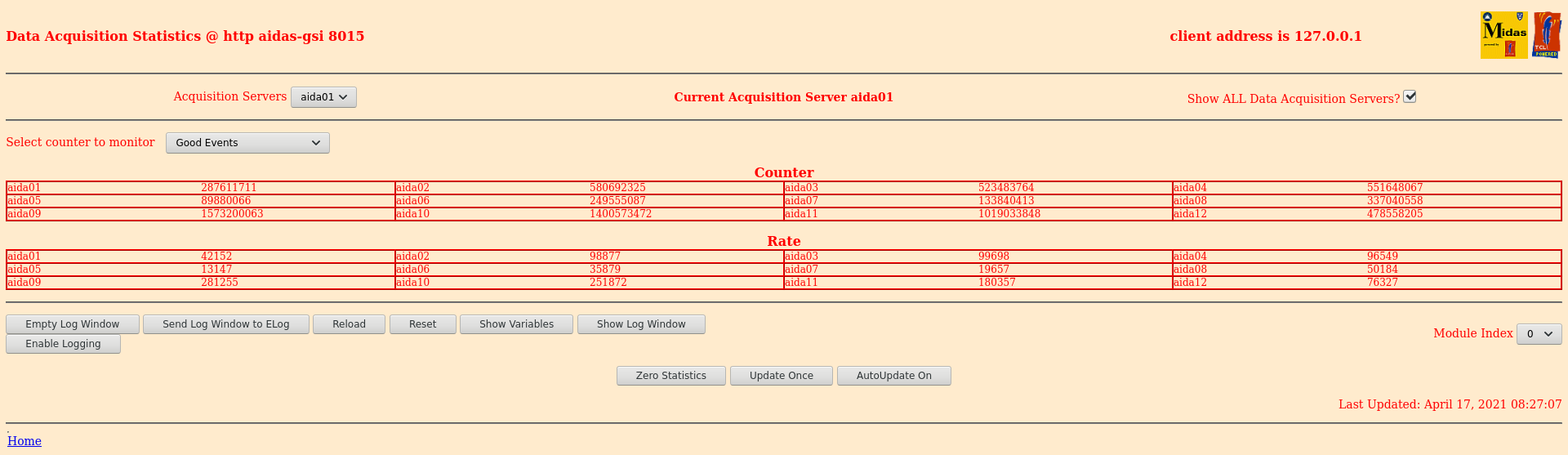This screenshot has height=455, width=1568.
Task: Toggle Show ALL Data Acquisition Servers checkbox
Action: coord(1410,96)
